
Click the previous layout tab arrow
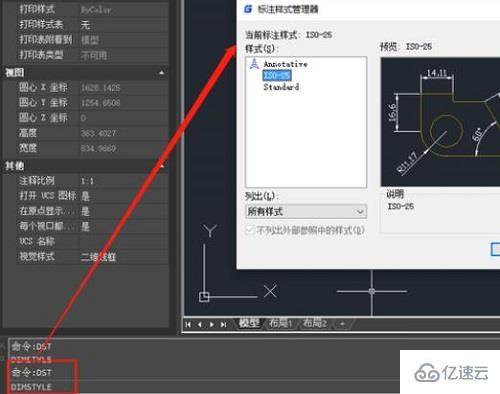pyautogui.click(x=200, y=324)
